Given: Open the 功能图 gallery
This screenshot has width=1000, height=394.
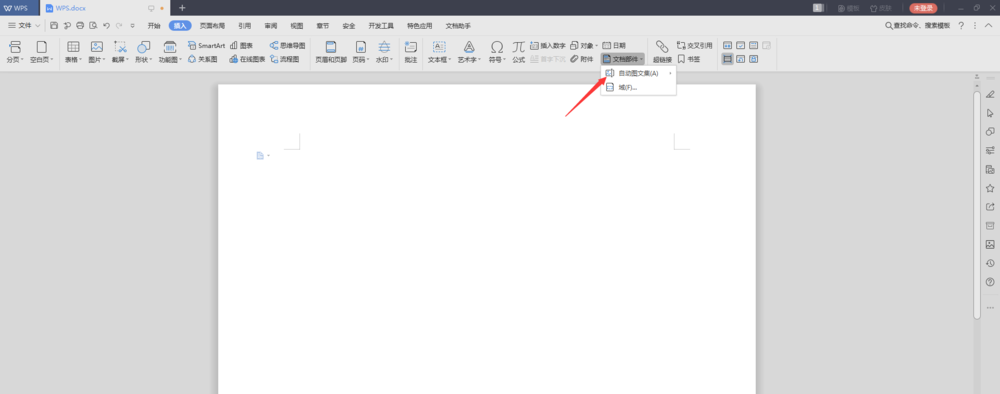Looking at the screenshot, I should 170,52.
